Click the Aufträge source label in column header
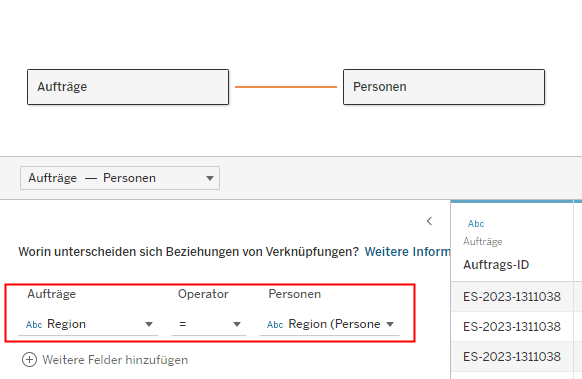The image size is (582, 379). coord(483,242)
